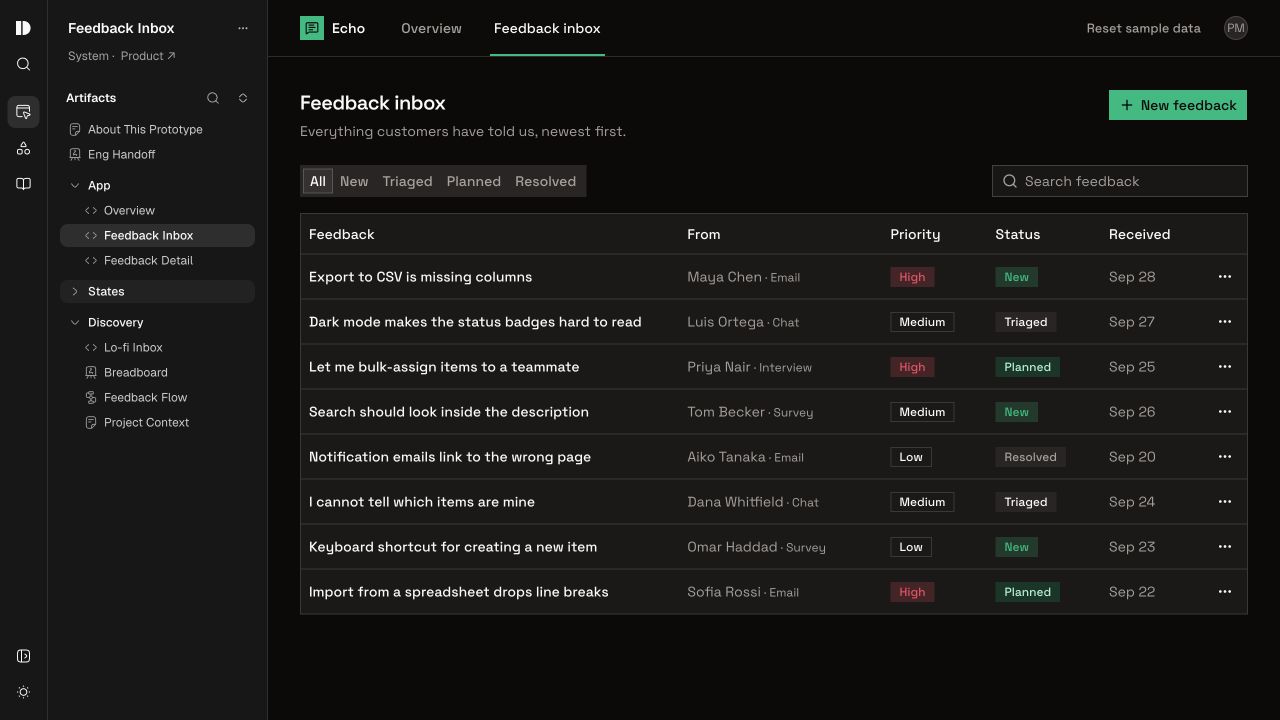The image size is (1280, 720).
Task: Open row actions for Keyboard shortcut feedback
Action: click(x=1225, y=547)
